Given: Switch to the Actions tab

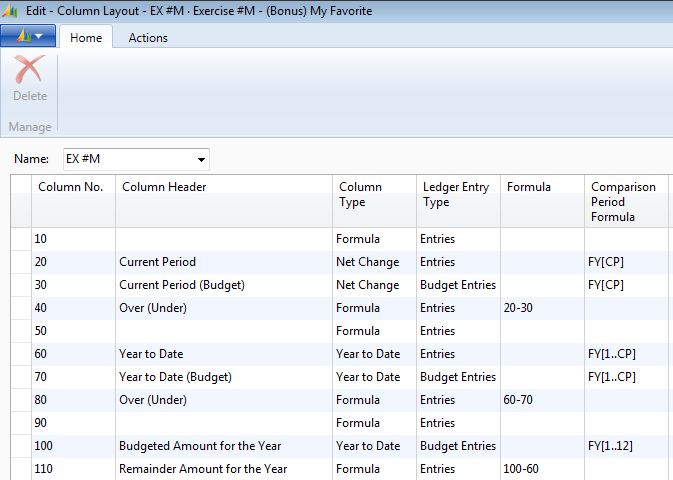Looking at the screenshot, I should [148, 38].
